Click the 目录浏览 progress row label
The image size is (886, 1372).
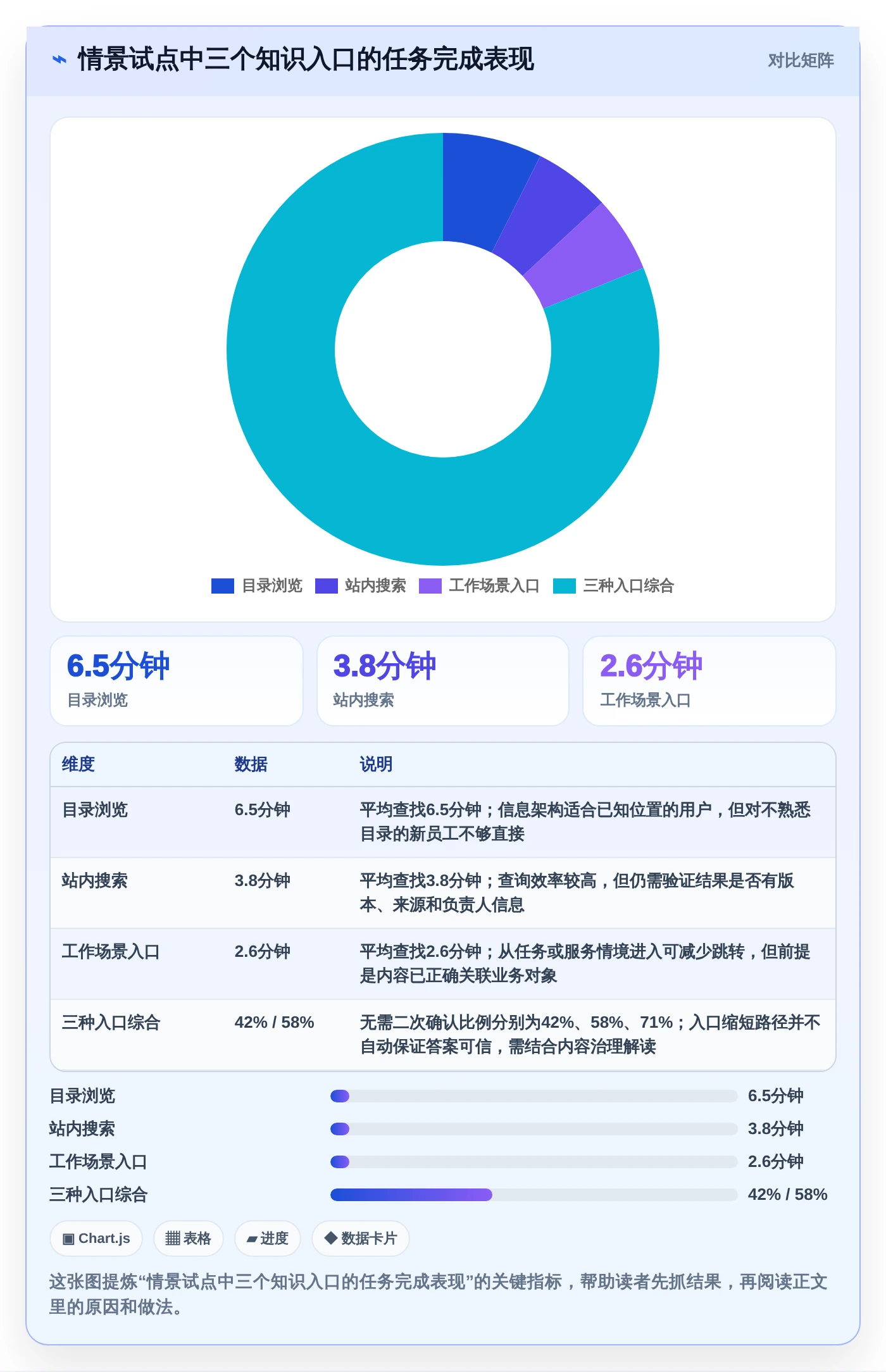82,1096
